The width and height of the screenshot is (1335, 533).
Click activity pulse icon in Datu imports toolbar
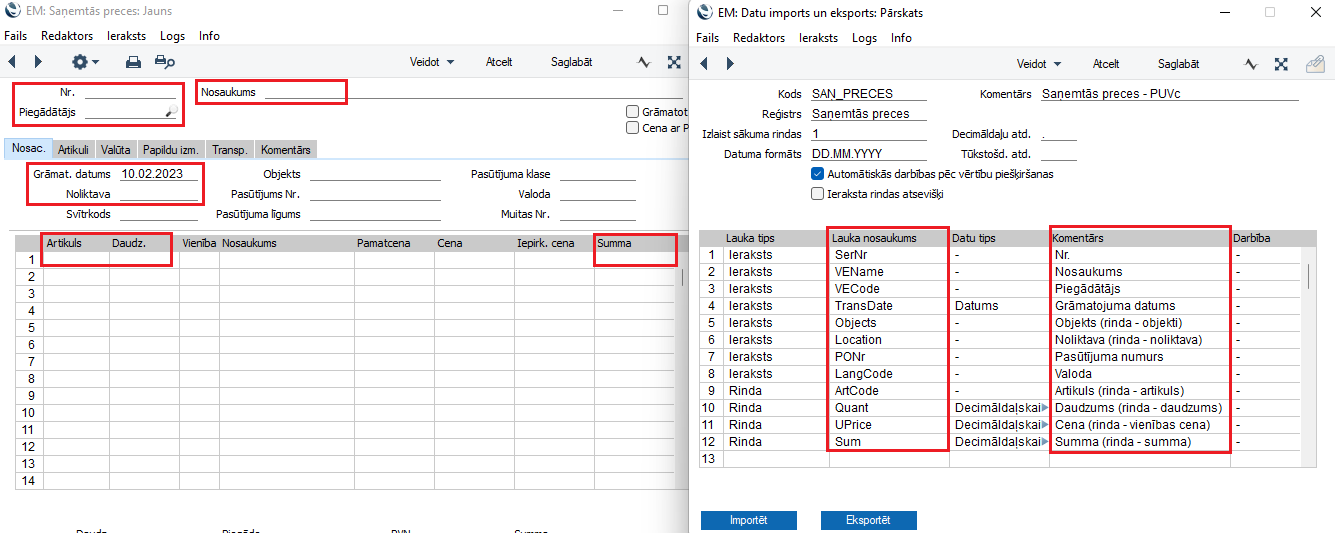(x=1251, y=64)
